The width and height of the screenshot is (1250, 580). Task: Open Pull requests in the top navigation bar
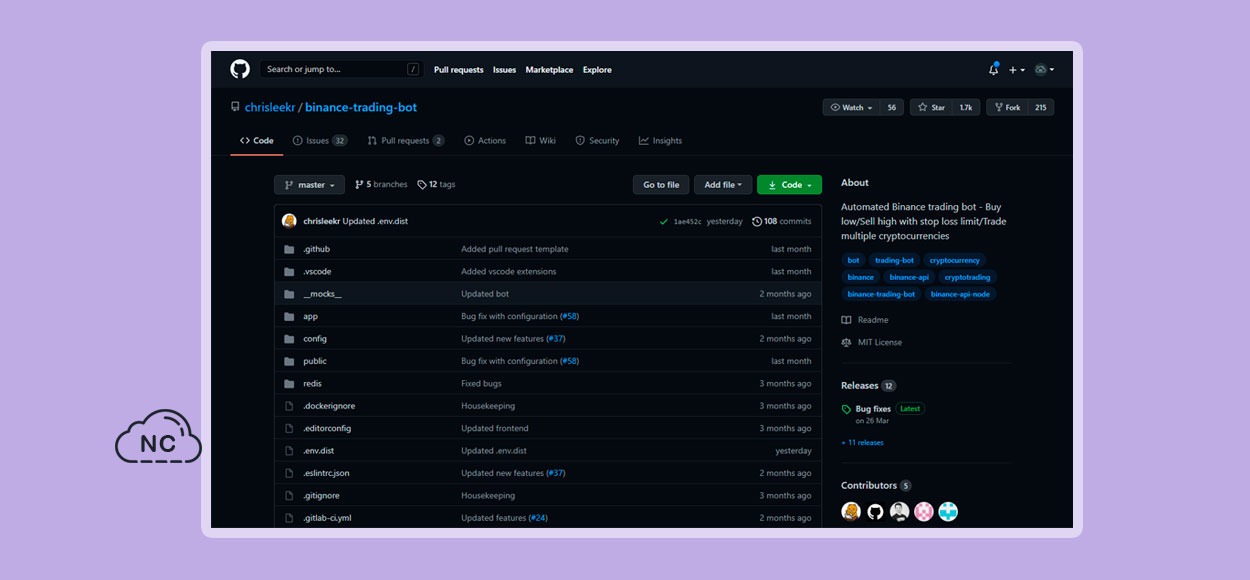coord(459,70)
